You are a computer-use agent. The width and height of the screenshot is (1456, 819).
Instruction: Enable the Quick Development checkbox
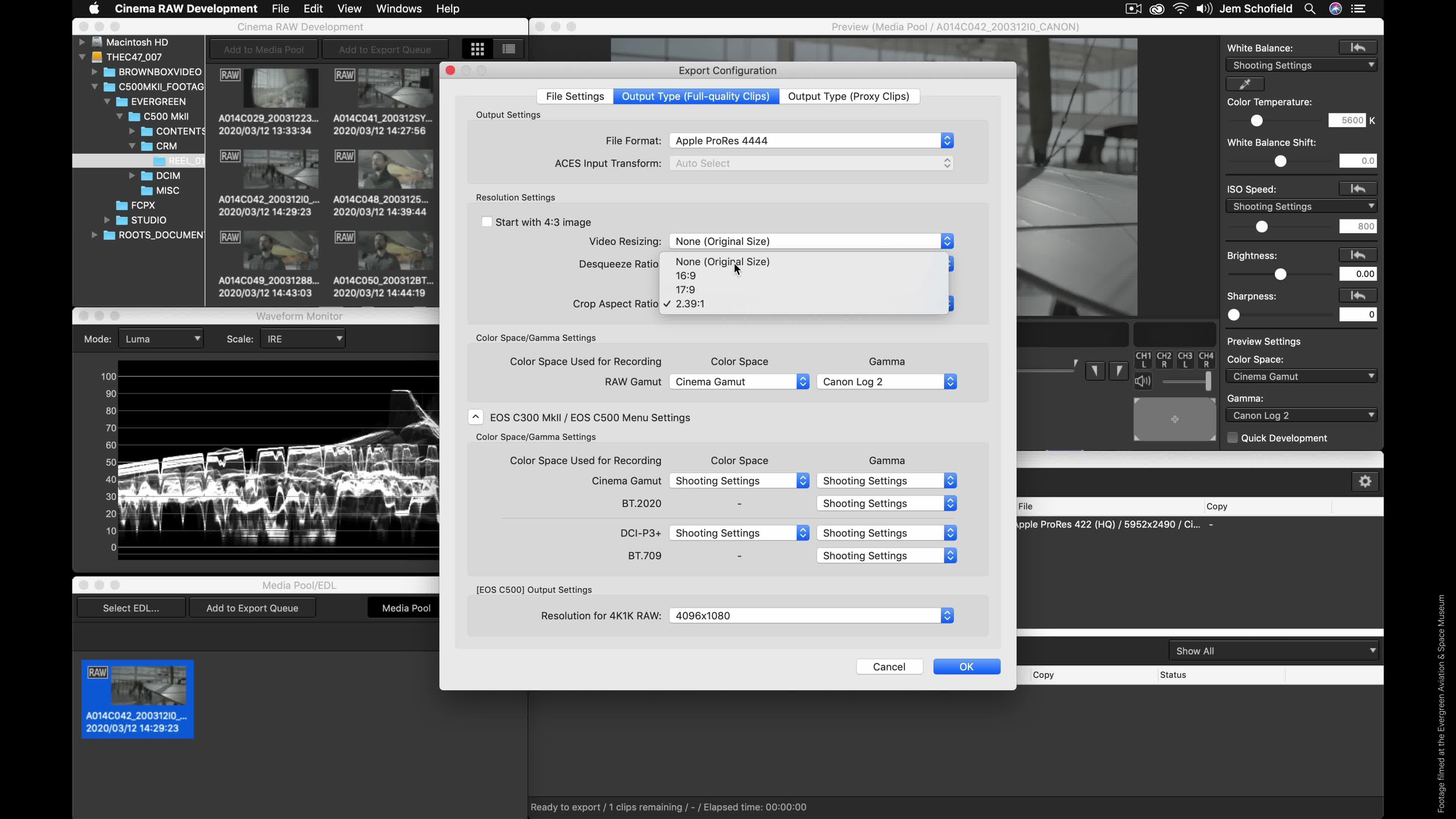click(1232, 438)
